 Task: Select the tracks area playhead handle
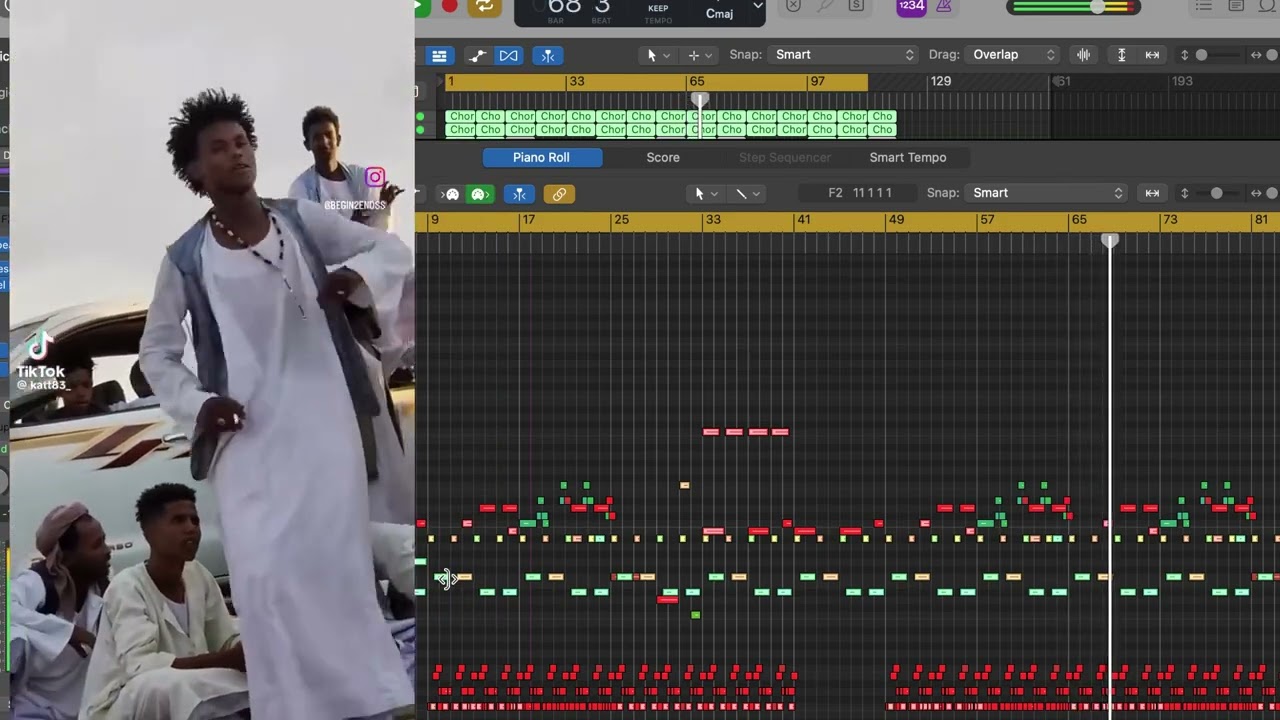700,100
